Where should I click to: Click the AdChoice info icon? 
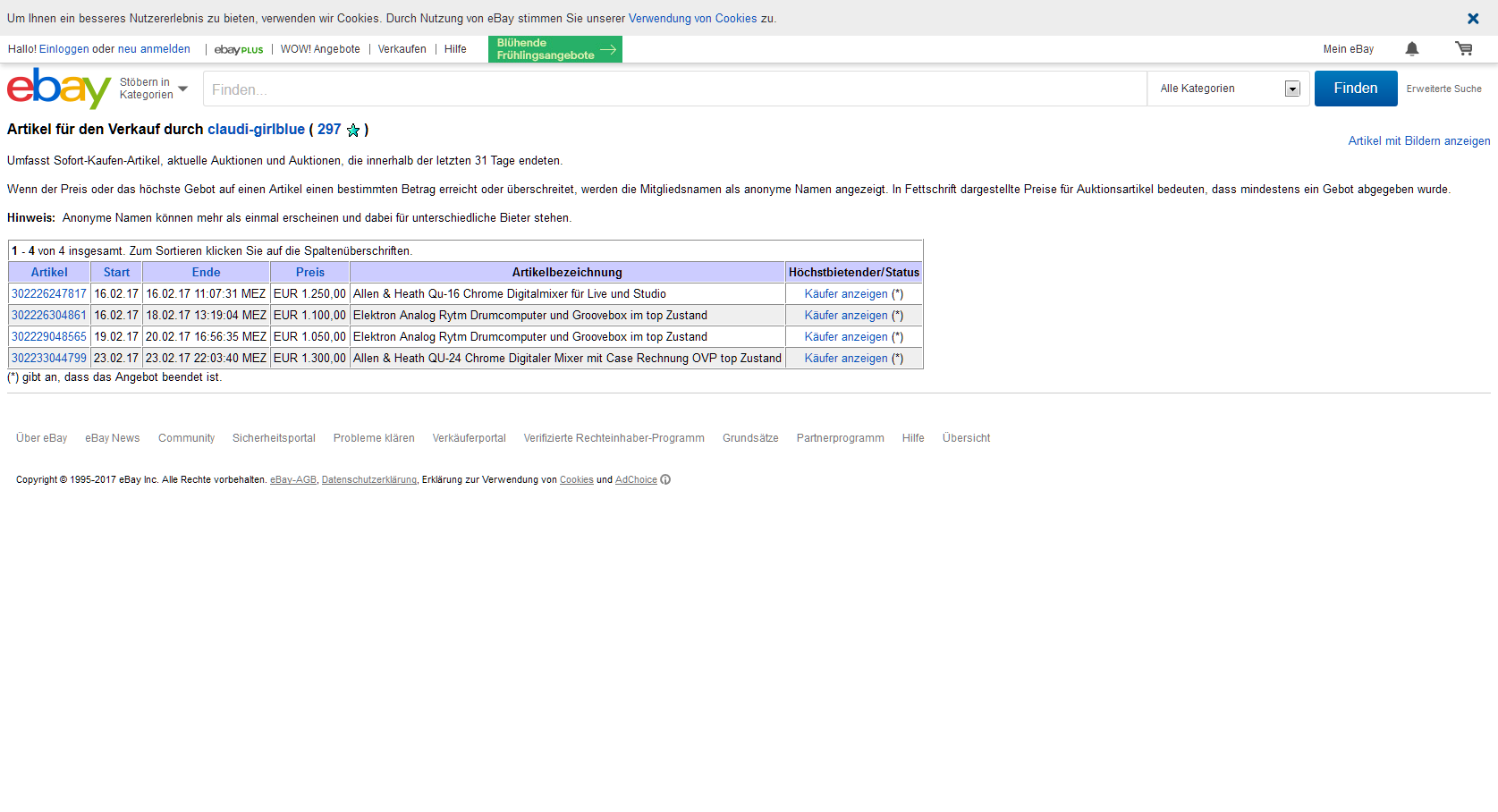click(x=665, y=480)
